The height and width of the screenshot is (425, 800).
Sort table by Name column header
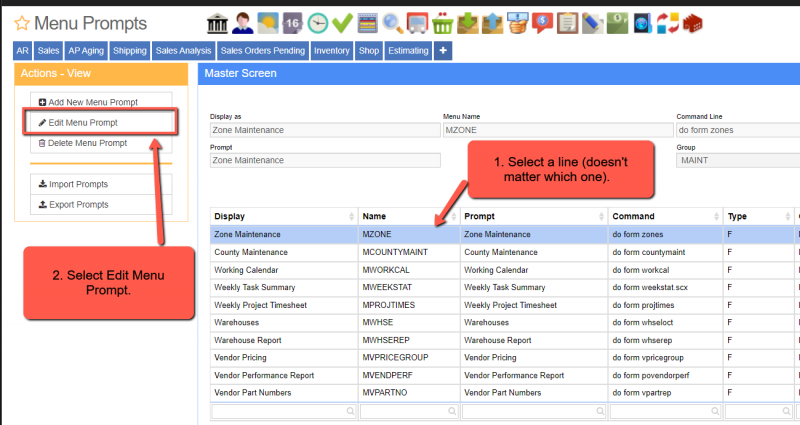(407, 216)
